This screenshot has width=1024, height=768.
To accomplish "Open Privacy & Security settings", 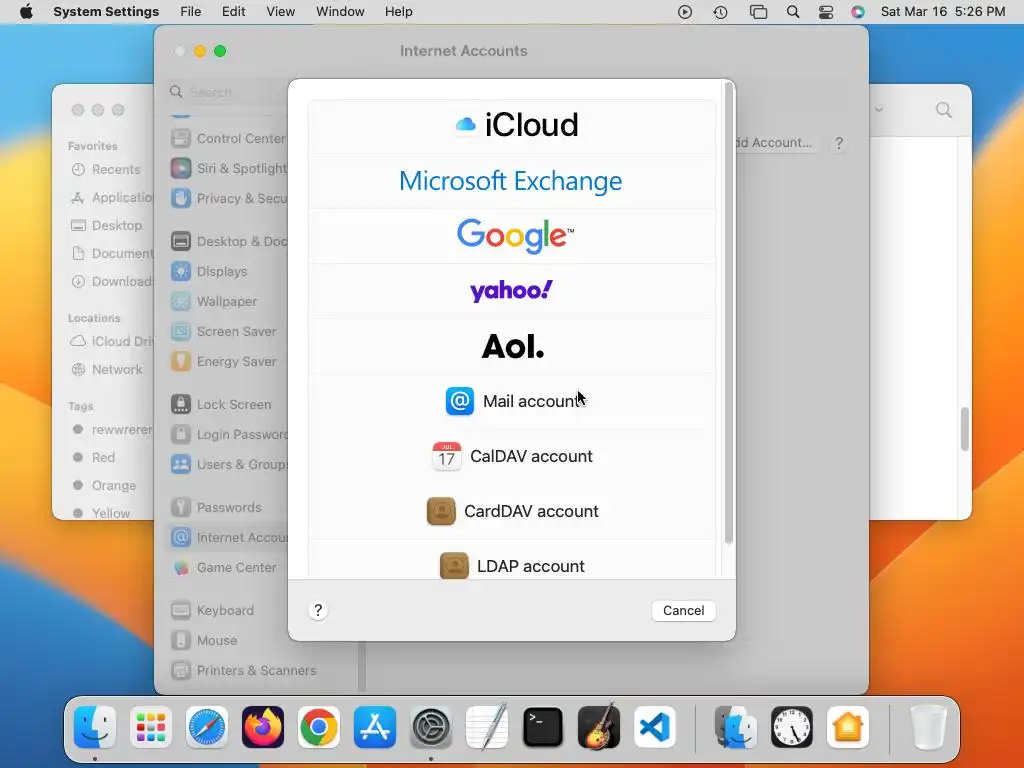I will 229,199.
